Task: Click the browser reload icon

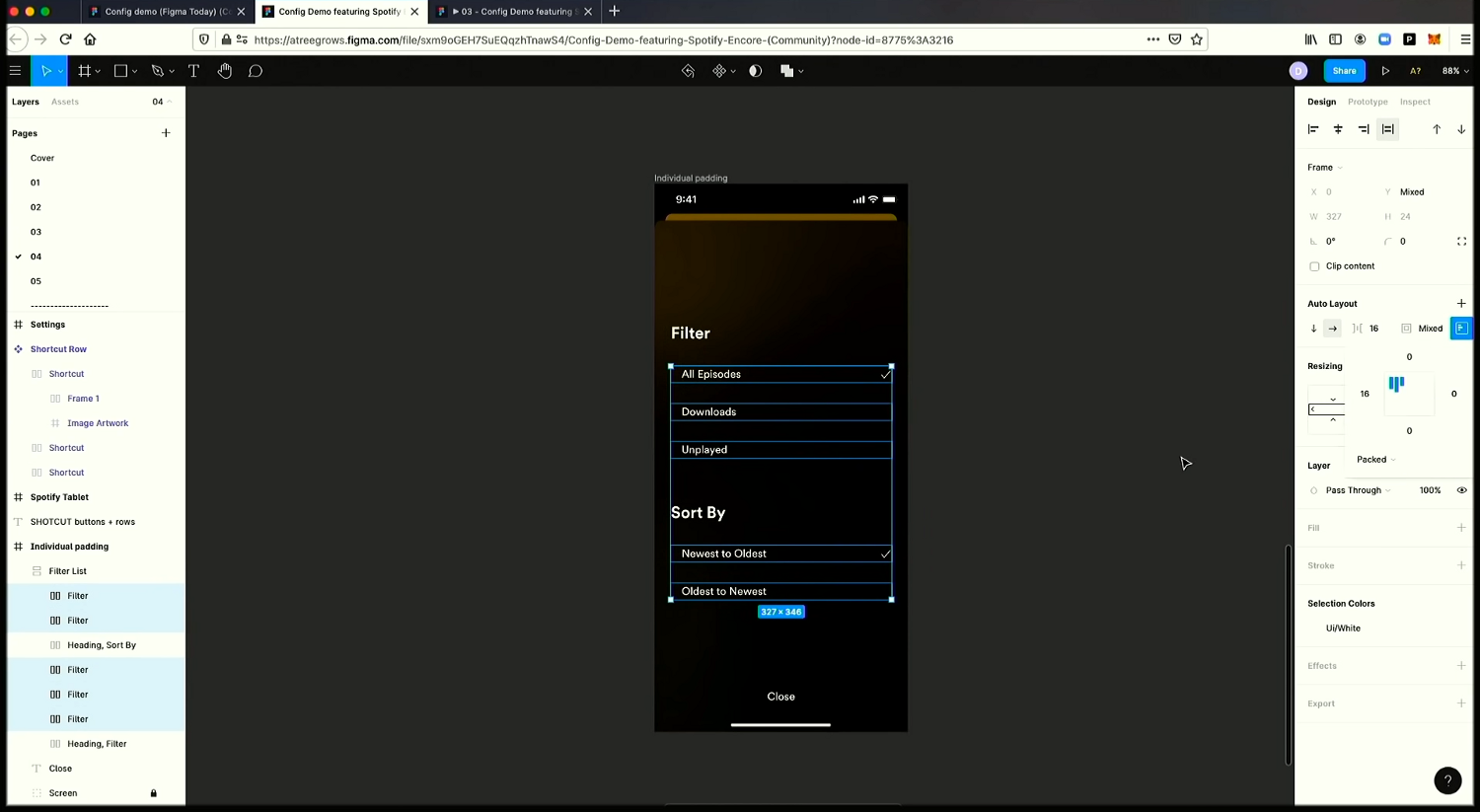Action: 65,39
